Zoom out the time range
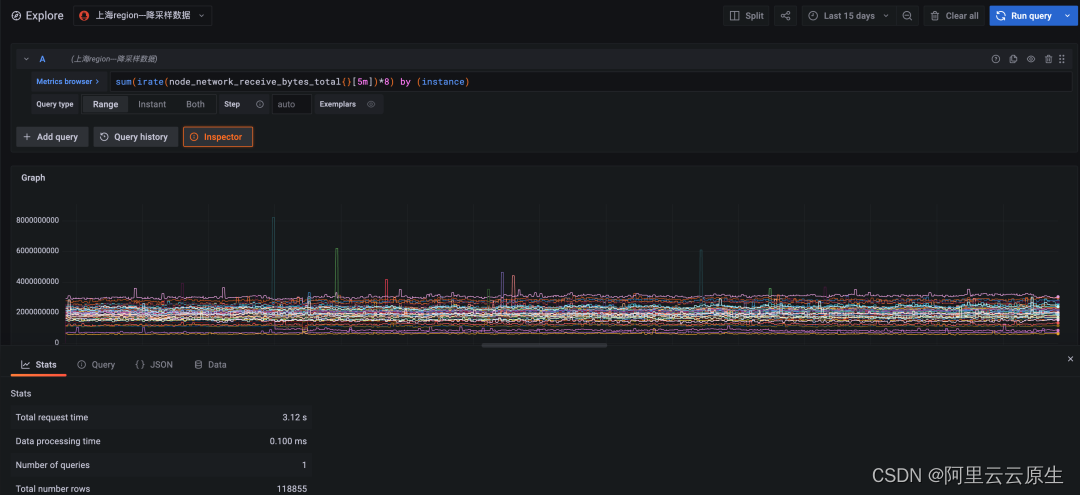The width and height of the screenshot is (1080, 495). pos(907,15)
